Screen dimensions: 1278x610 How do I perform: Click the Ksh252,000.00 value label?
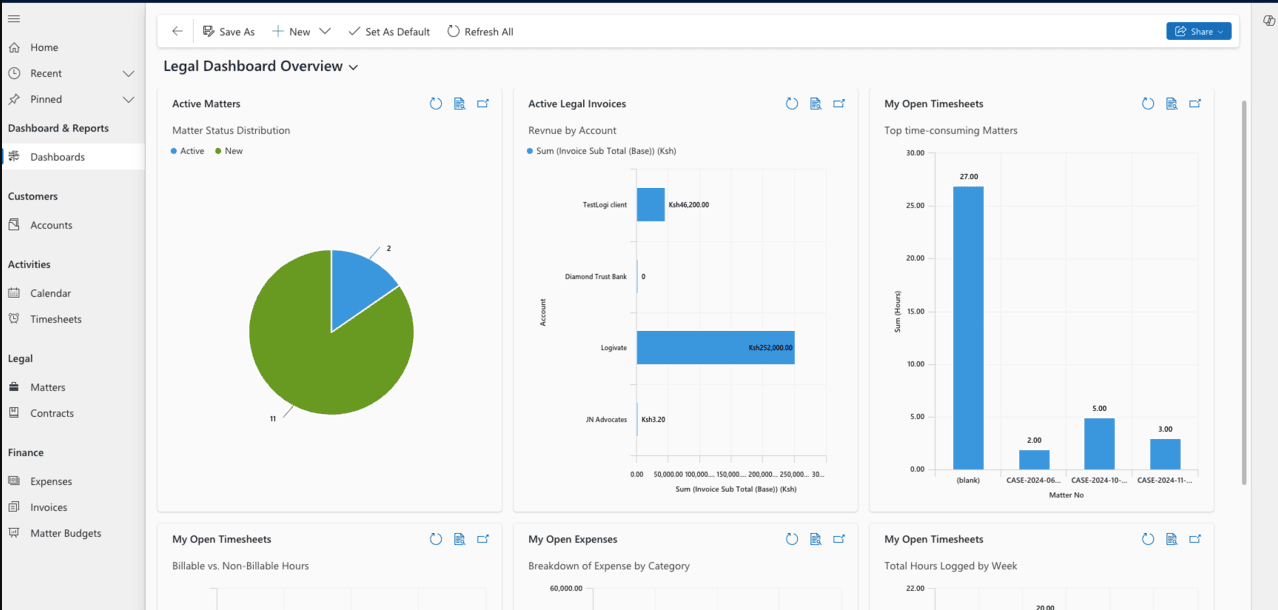click(771, 348)
